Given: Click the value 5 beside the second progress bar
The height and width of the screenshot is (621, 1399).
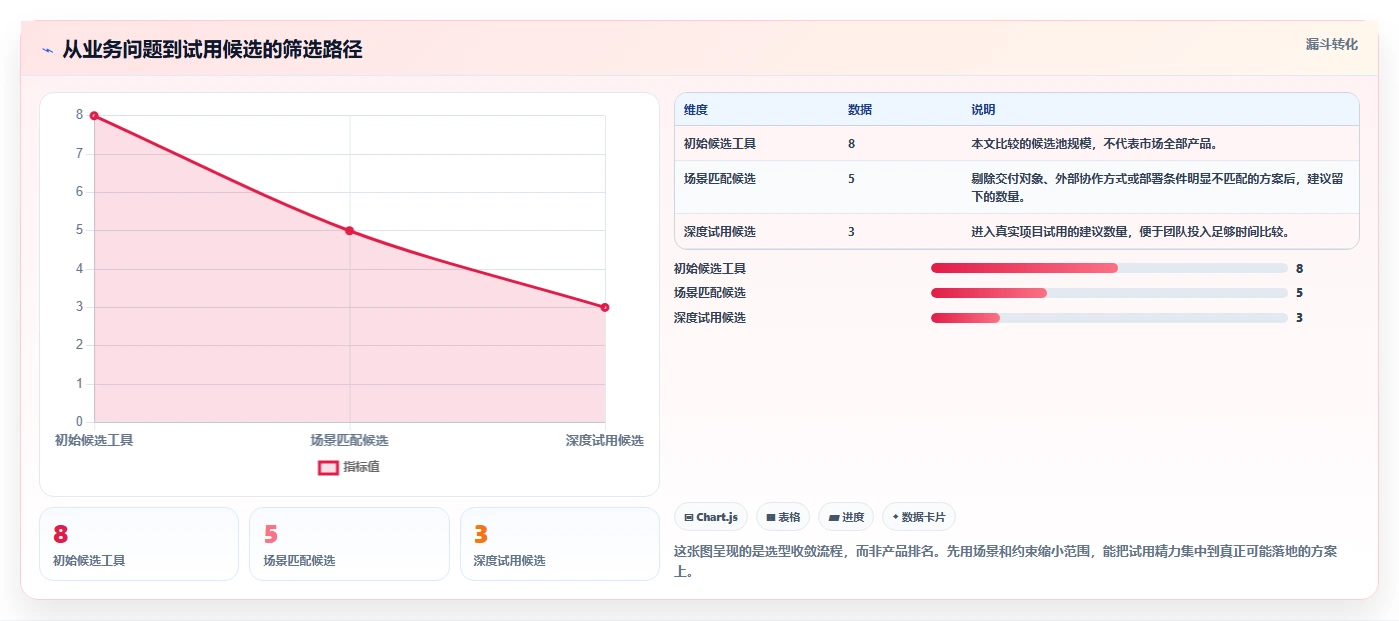Looking at the screenshot, I should click(1300, 293).
